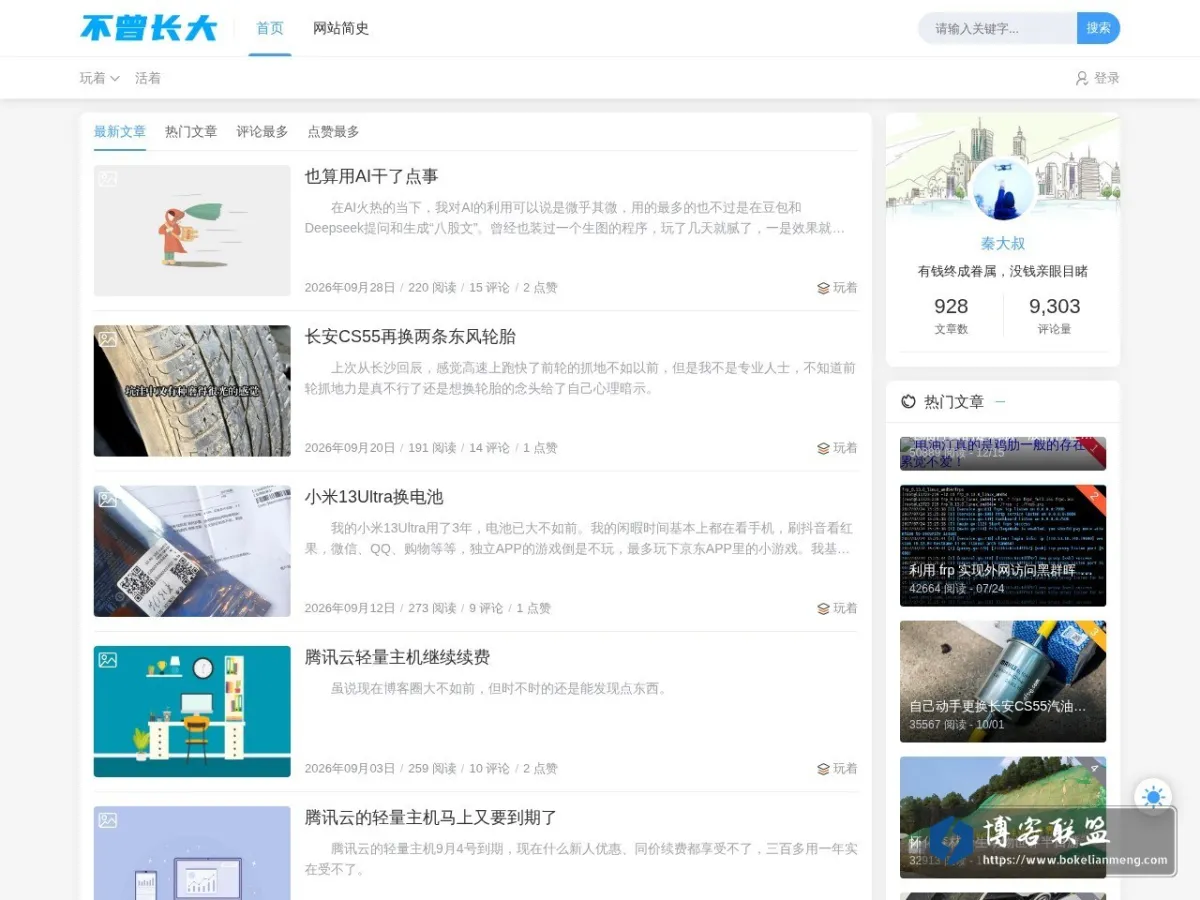Click 2 点赞 on 也算用AI干了点事
1200x900 pixels.
click(540, 288)
